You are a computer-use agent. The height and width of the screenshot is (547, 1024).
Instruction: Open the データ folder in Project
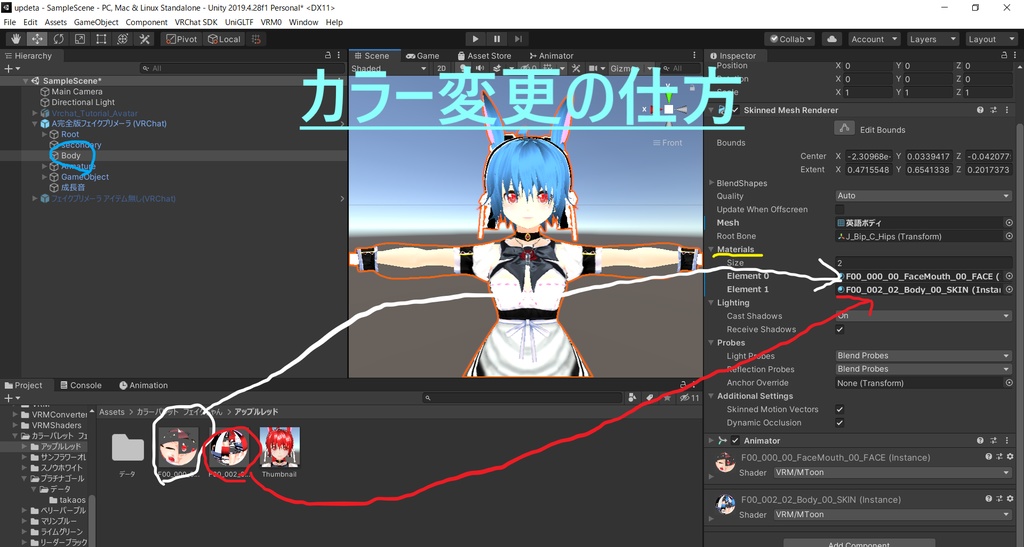pos(127,452)
